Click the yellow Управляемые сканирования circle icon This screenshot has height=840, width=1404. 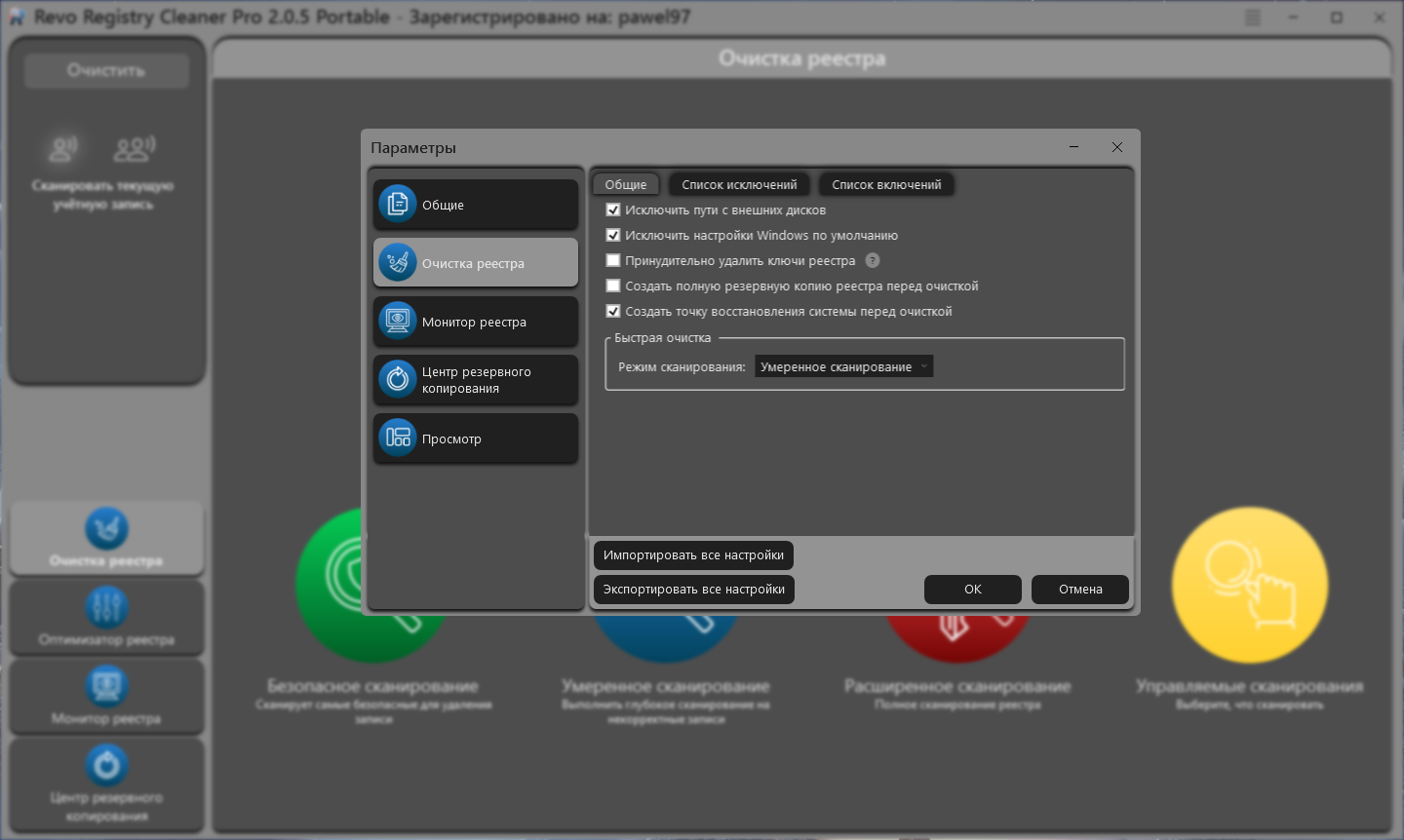pyautogui.click(x=1249, y=586)
